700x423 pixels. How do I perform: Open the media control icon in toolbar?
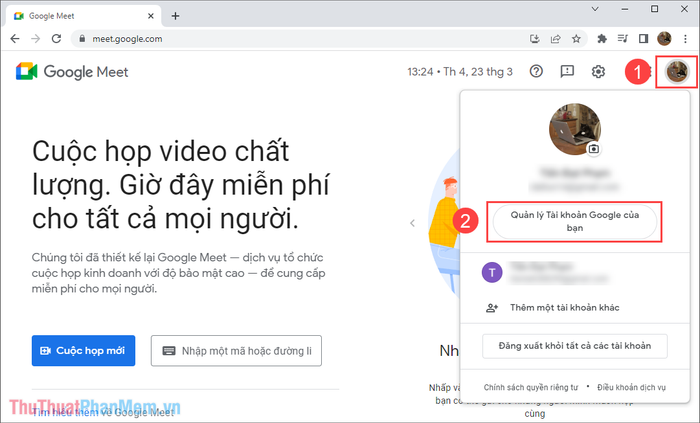pos(622,39)
